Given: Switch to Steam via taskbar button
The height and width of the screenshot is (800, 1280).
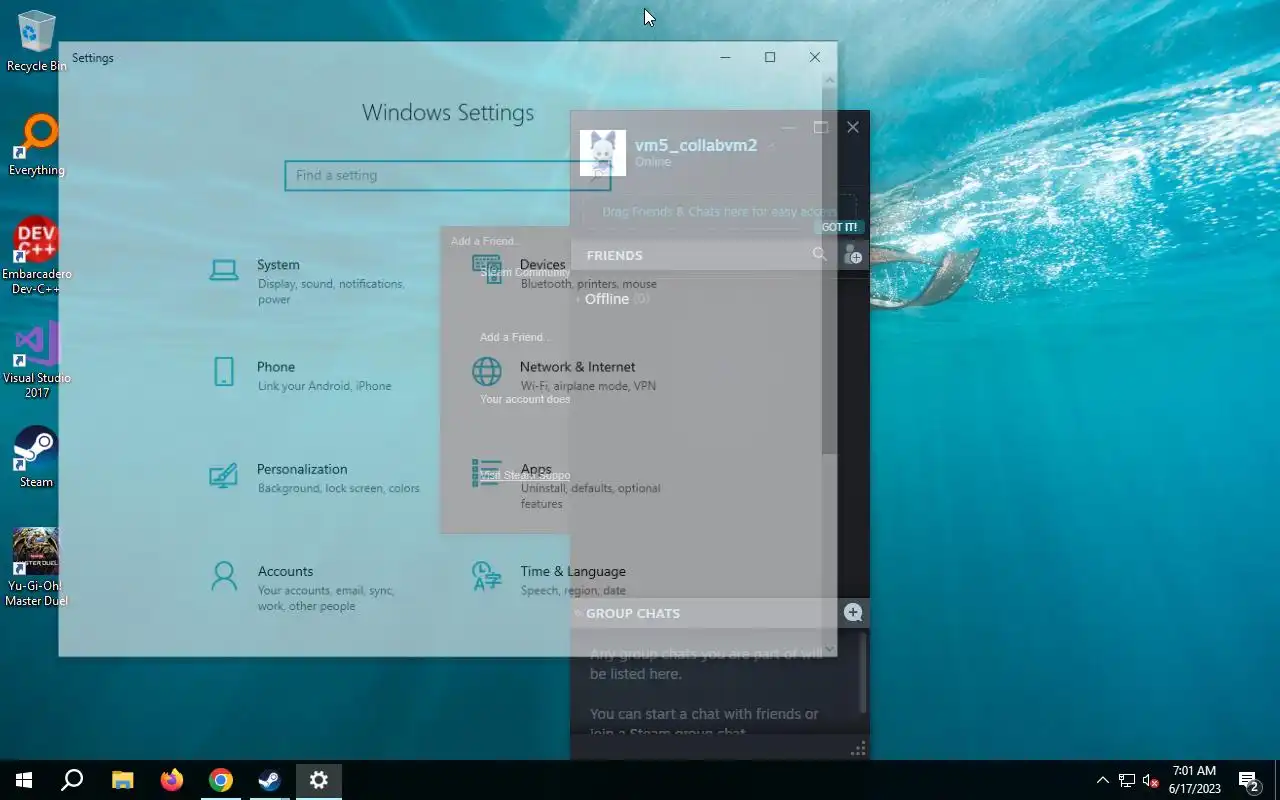Looking at the screenshot, I should point(270,780).
